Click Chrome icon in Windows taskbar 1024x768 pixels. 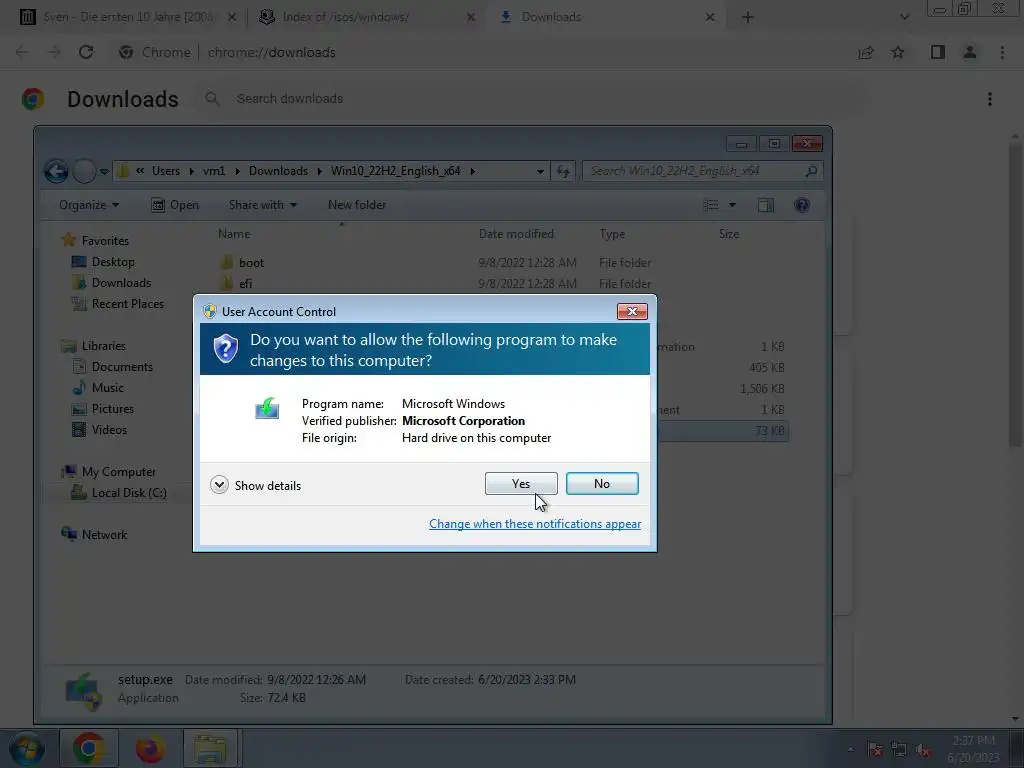pyautogui.click(x=89, y=748)
